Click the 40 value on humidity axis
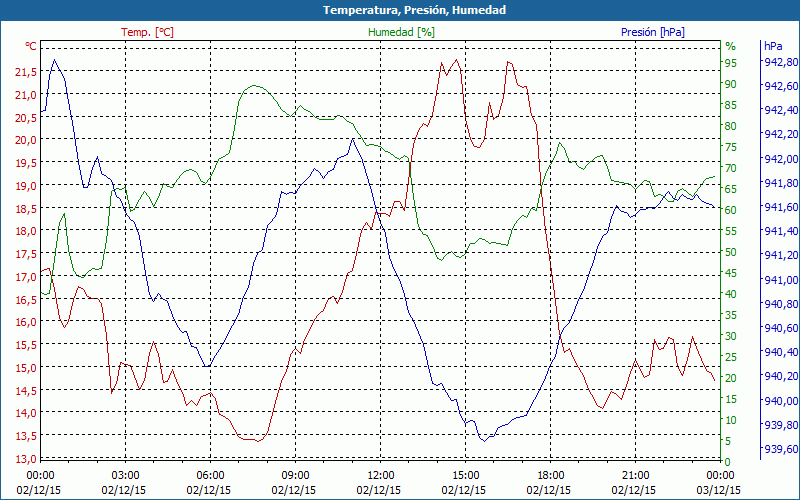 (x=731, y=294)
